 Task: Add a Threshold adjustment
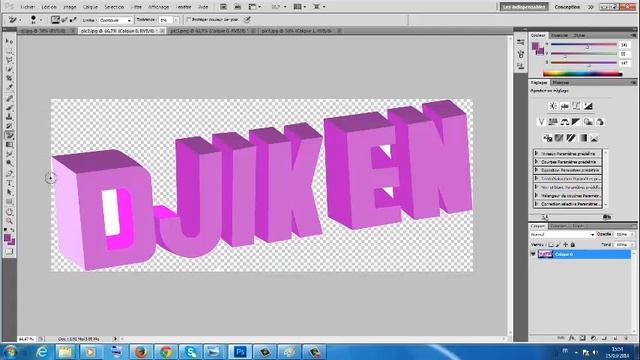[571, 138]
